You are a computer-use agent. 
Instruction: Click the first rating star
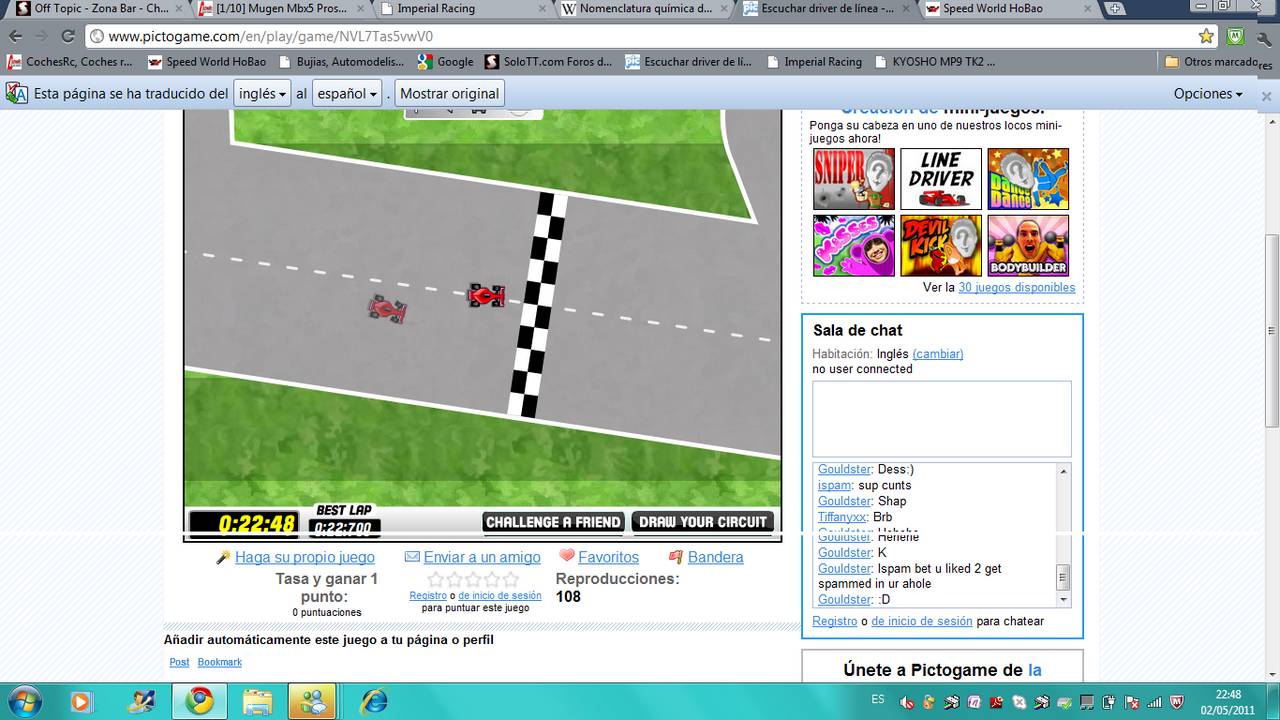click(435, 579)
